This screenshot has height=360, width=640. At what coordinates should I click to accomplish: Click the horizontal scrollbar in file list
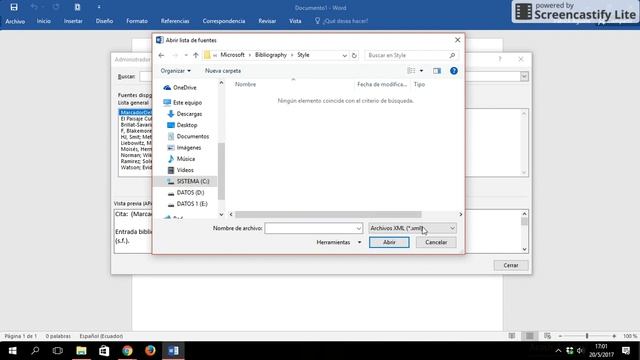328,214
